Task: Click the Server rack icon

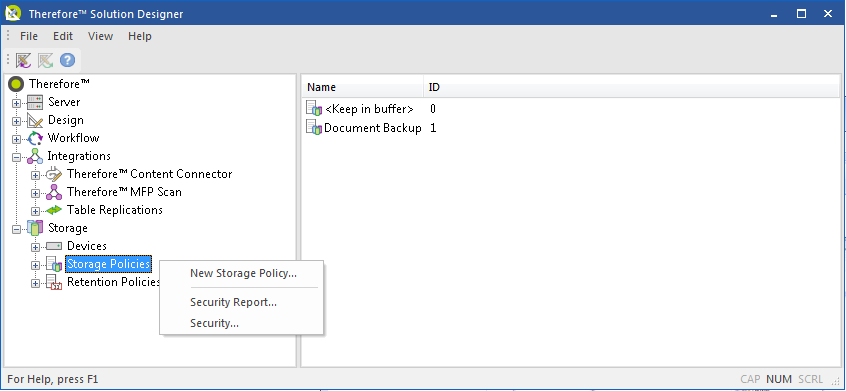Action: (x=35, y=102)
